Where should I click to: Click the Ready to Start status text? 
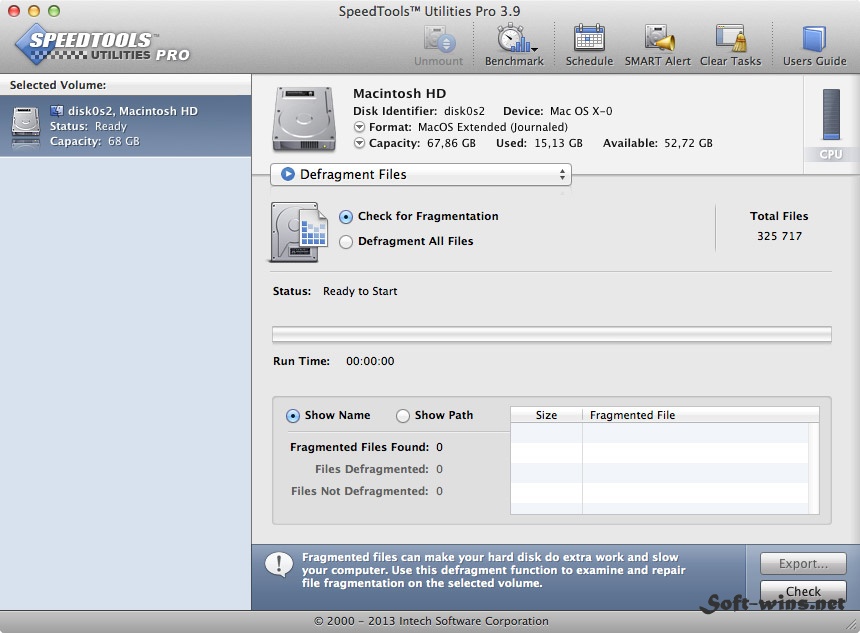point(360,291)
